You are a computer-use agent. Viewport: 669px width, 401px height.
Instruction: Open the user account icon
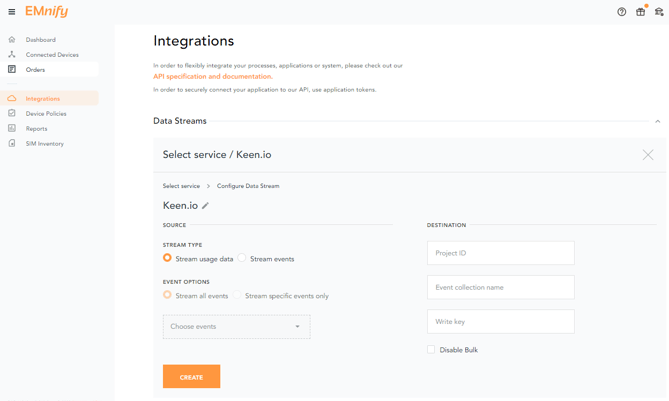659,12
